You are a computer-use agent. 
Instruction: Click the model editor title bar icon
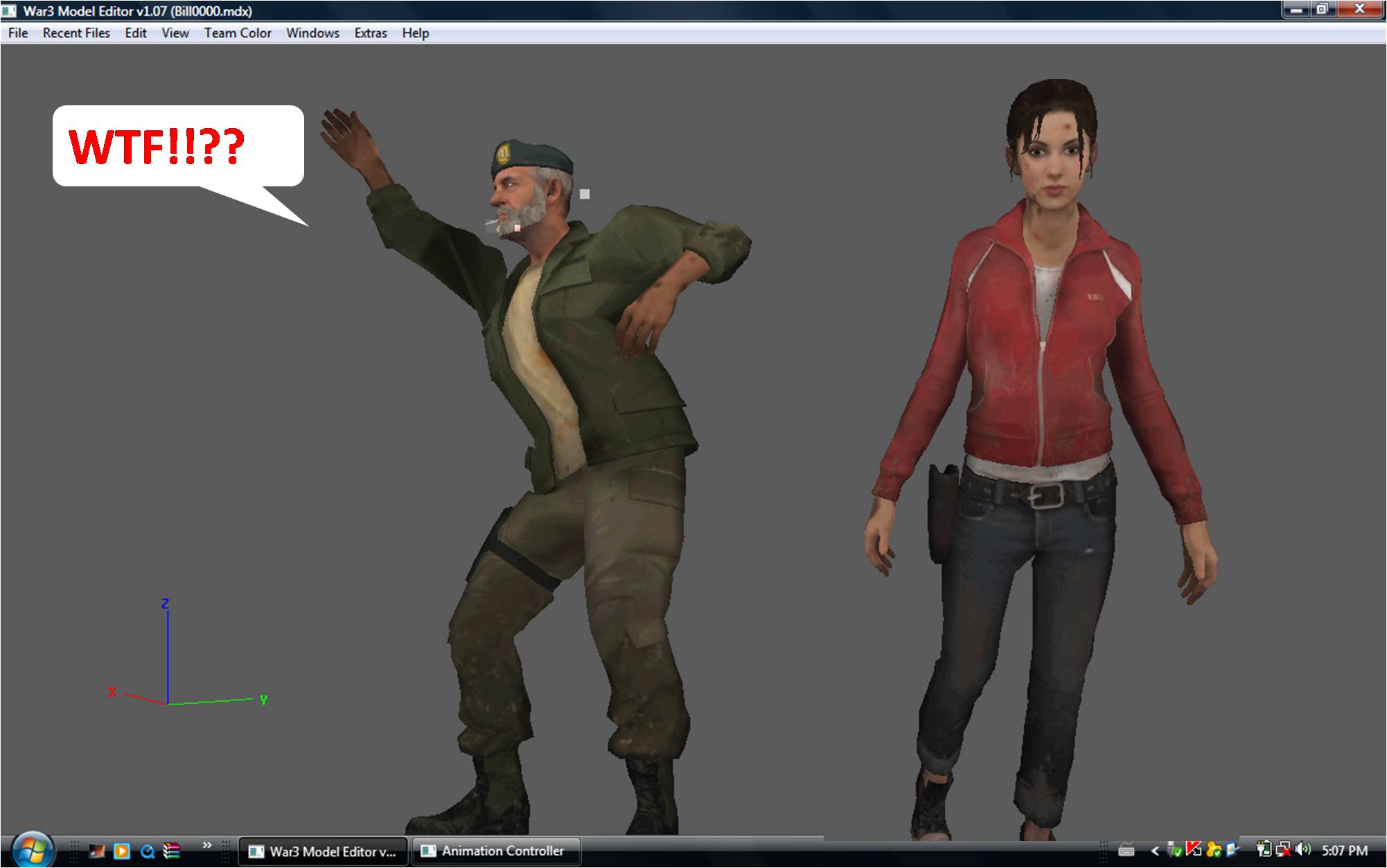pos(10,11)
